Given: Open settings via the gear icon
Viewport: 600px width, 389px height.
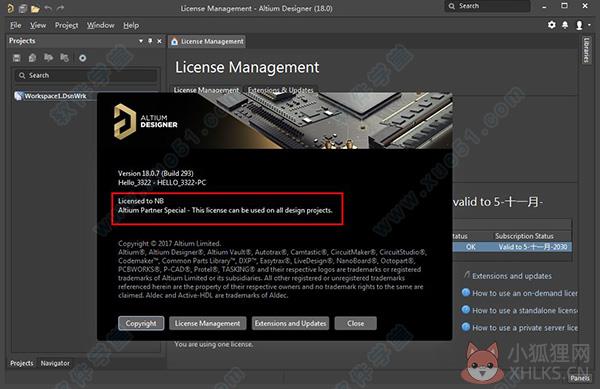Looking at the screenshot, I should click(551, 25).
